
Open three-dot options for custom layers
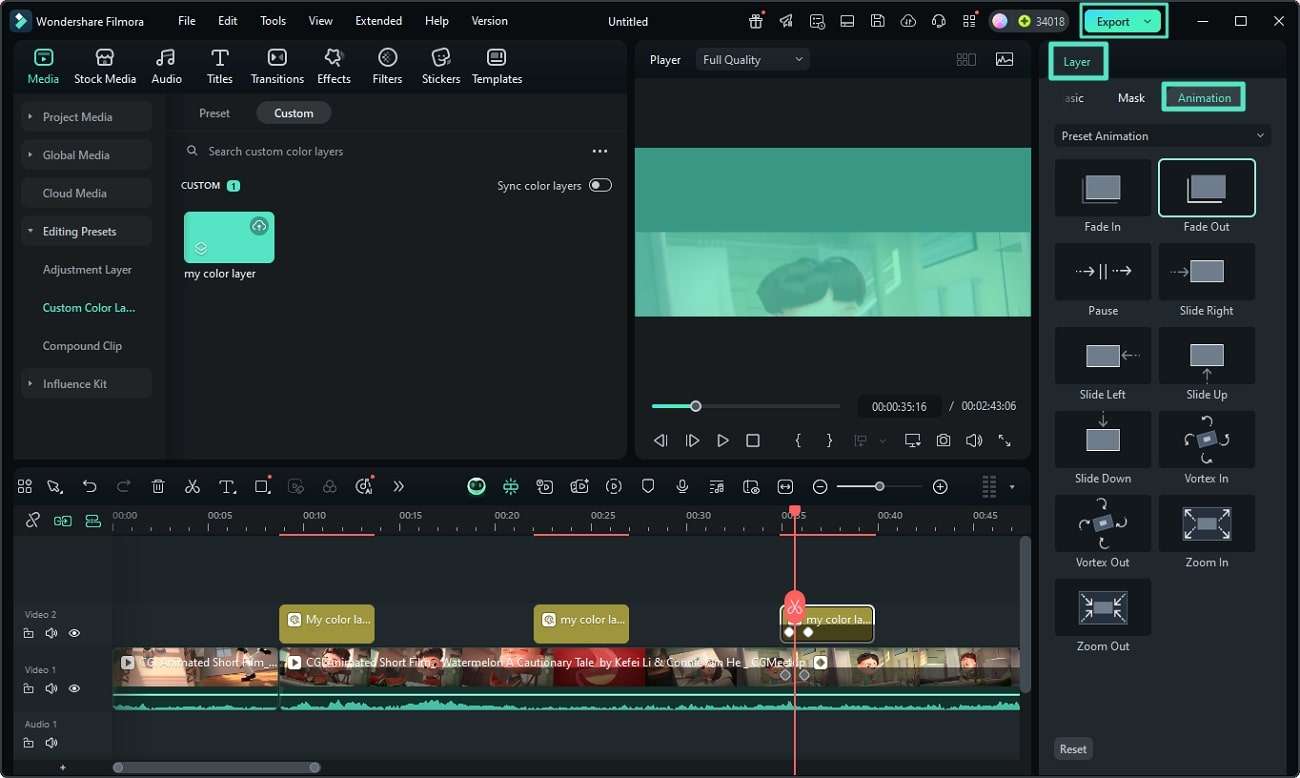(600, 151)
